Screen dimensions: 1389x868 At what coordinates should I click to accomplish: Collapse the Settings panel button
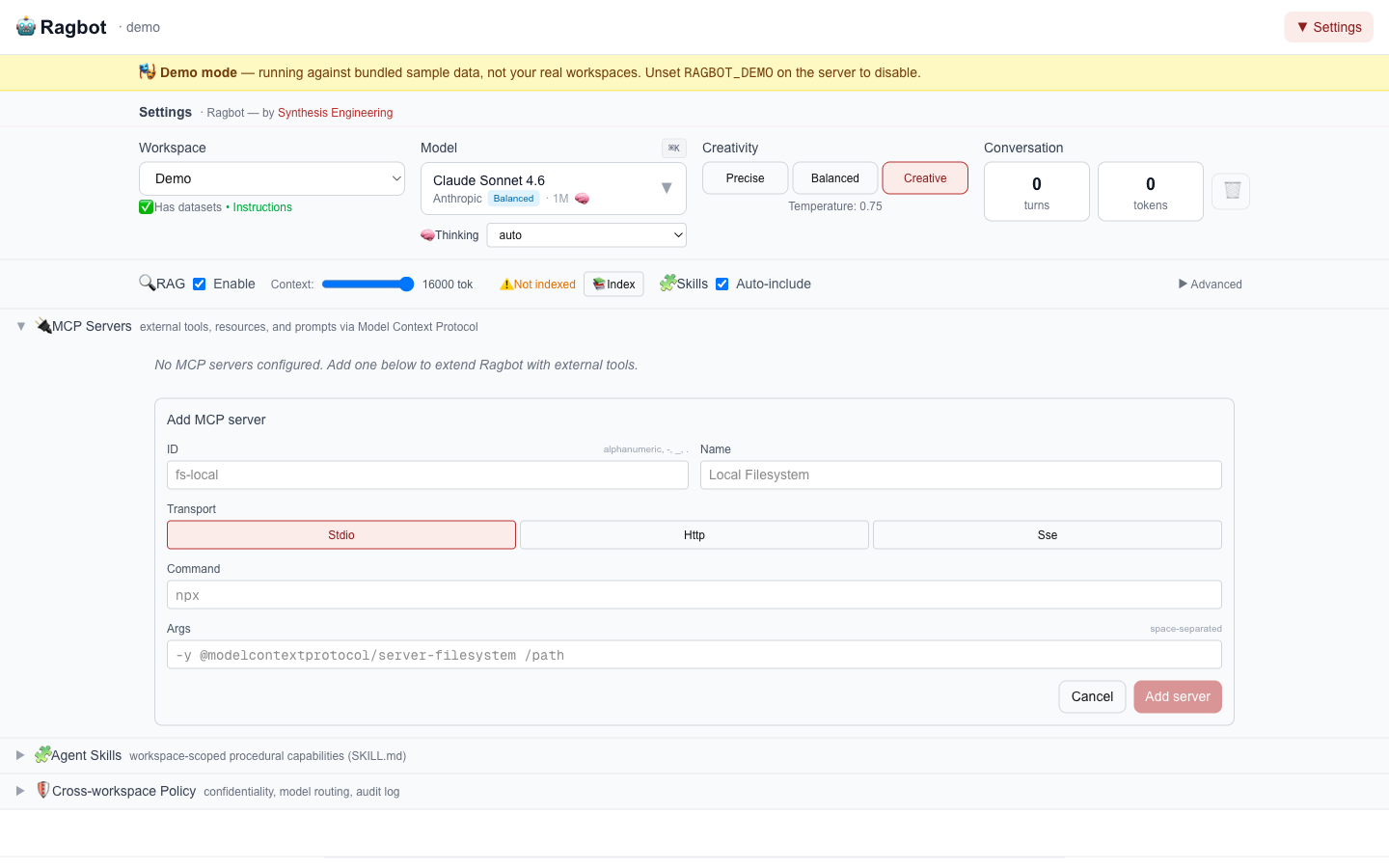coord(1329,27)
